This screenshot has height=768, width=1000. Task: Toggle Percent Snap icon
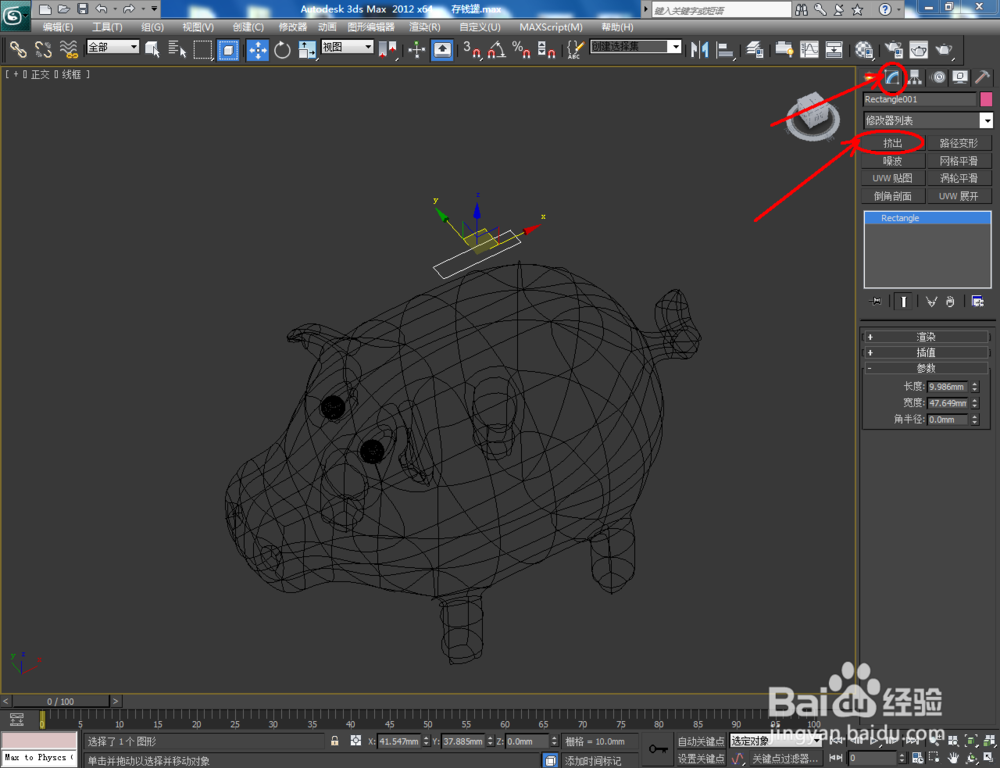[x=522, y=49]
